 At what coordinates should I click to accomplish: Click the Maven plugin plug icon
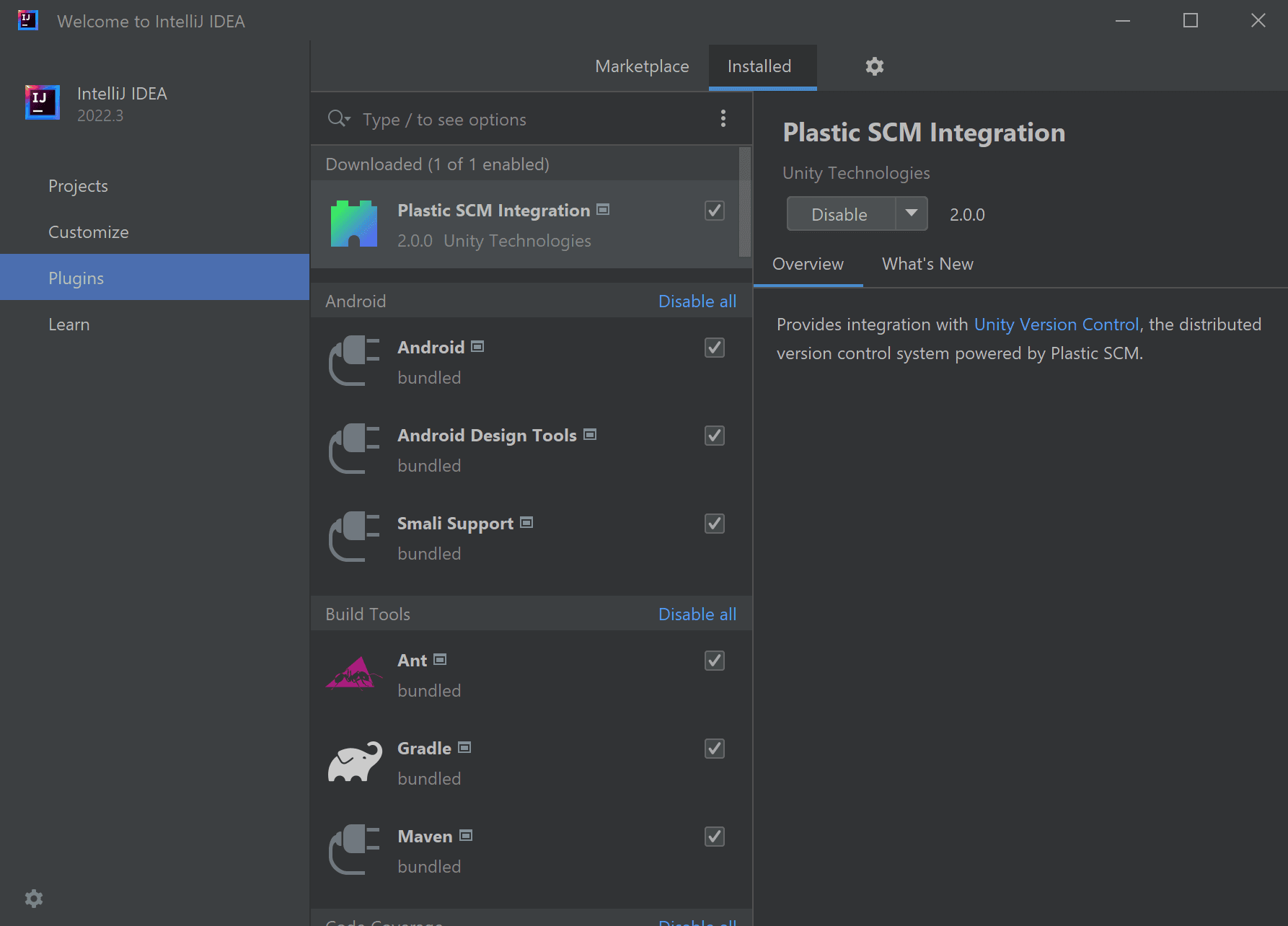pyautogui.click(x=354, y=850)
